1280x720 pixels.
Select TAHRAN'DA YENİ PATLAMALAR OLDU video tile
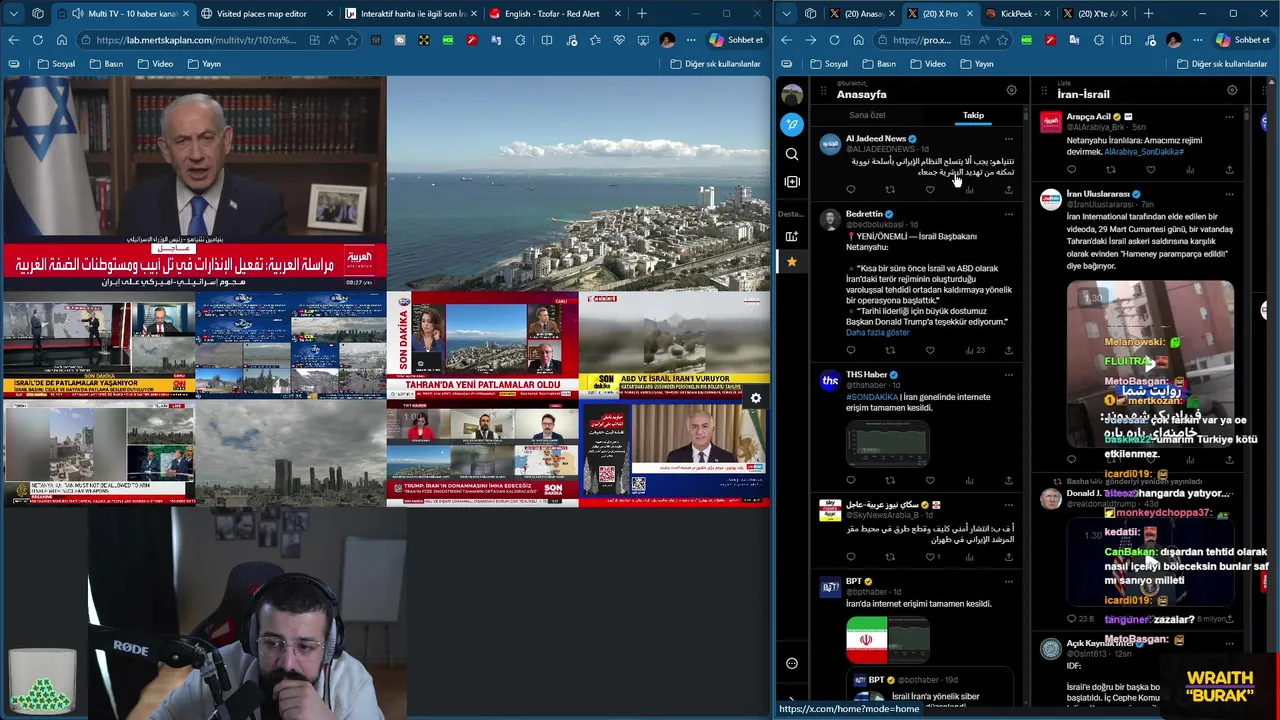(x=482, y=345)
